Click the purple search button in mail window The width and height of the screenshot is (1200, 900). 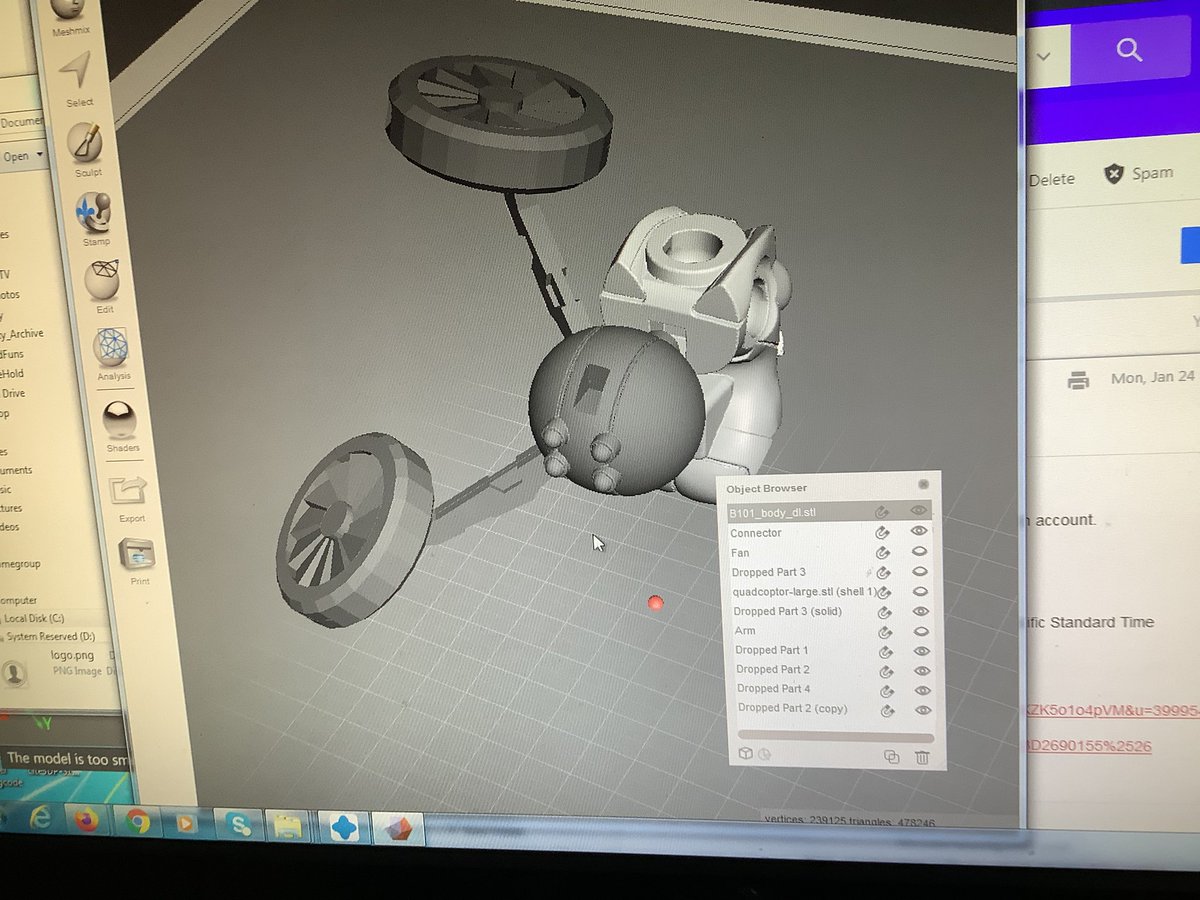[x=1129, y=49]
